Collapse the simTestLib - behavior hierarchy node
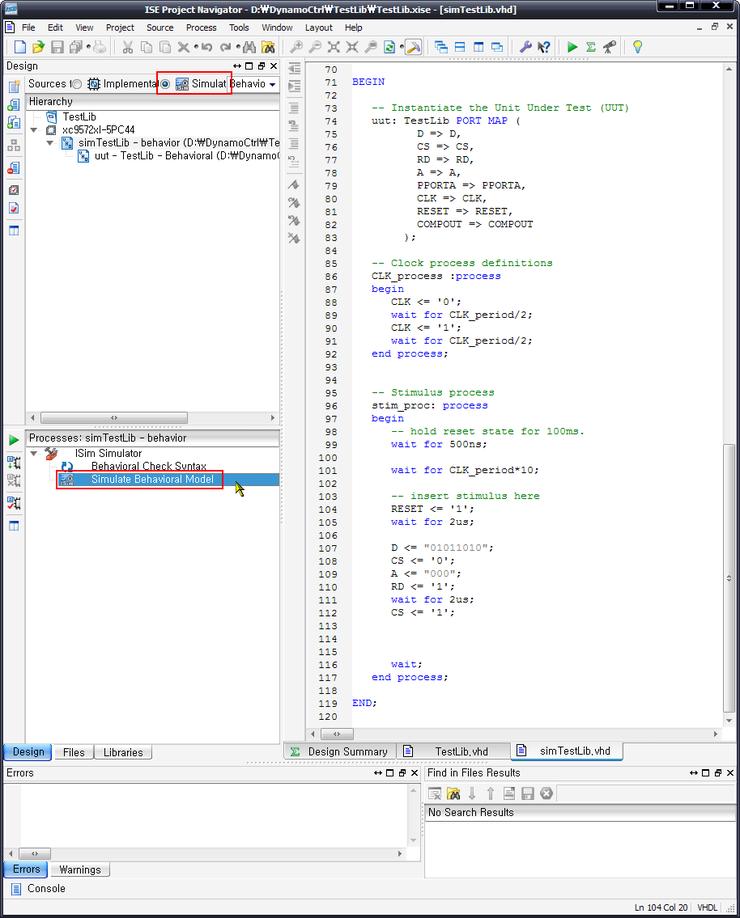 (x=50, y=143)
